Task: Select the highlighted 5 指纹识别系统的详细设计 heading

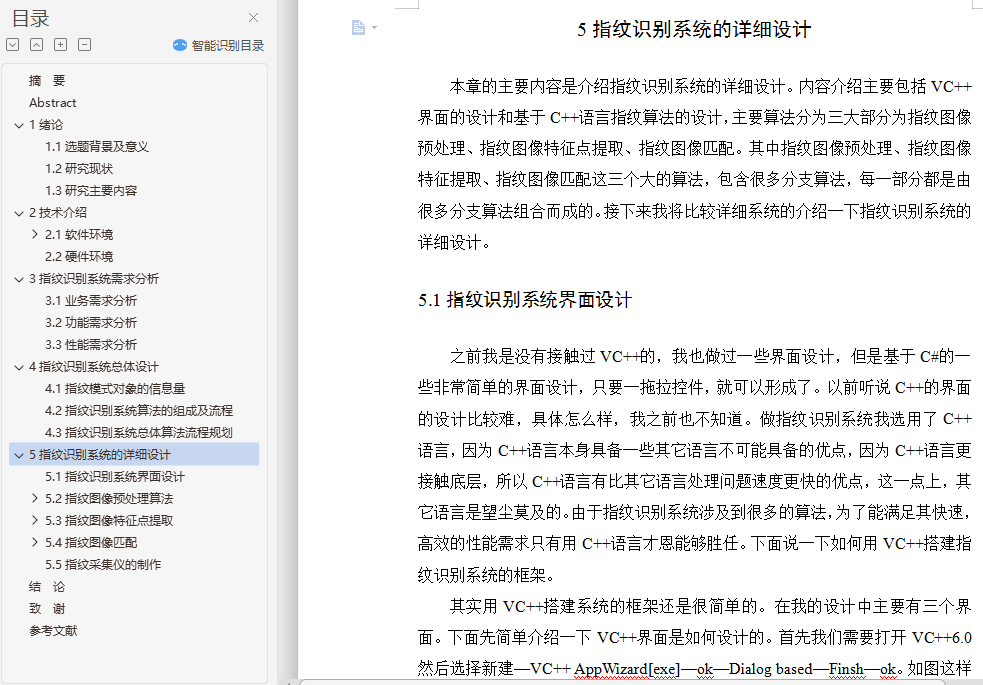Action: 134,454
